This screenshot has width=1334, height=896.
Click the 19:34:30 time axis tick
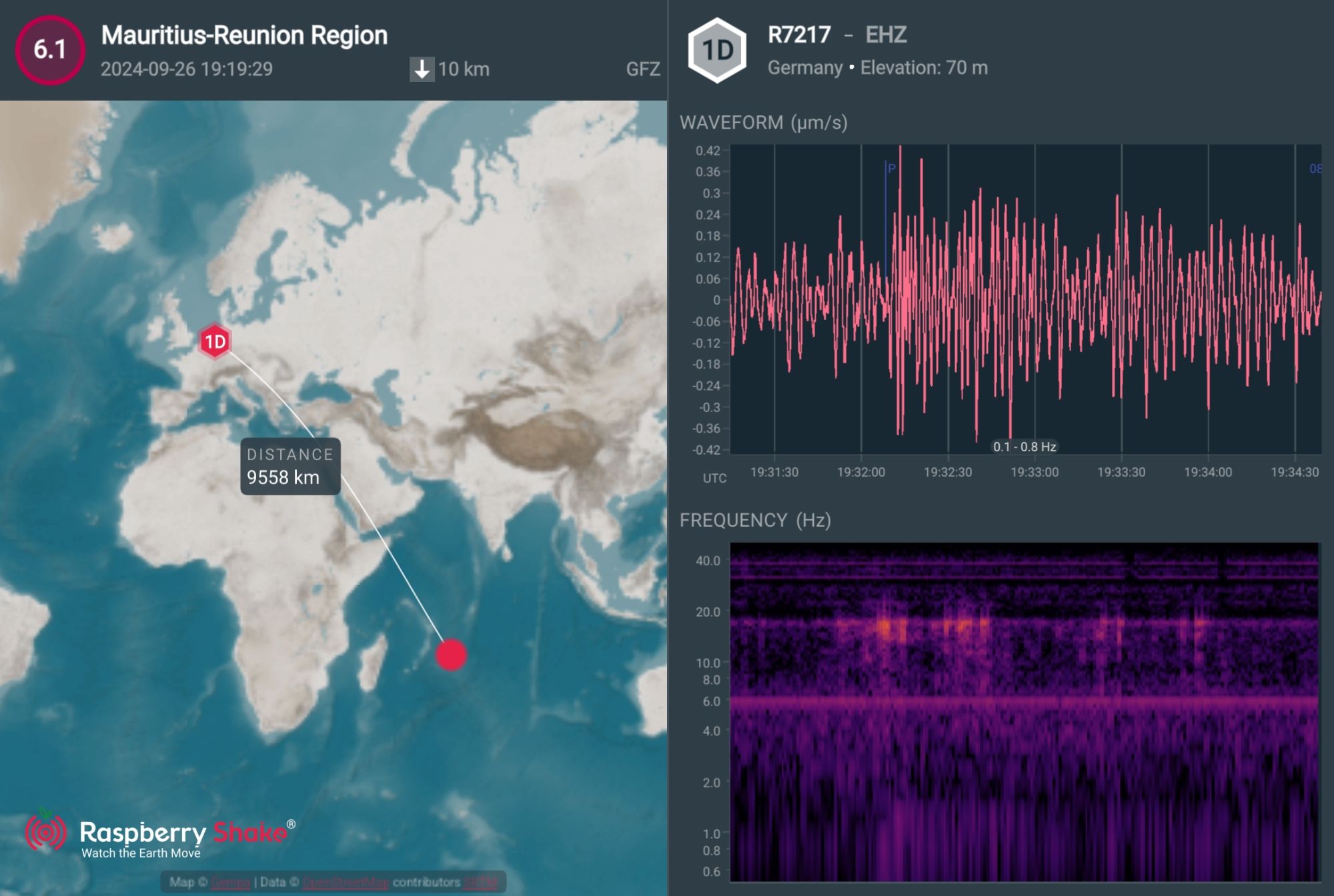[x=1295, y=472]
